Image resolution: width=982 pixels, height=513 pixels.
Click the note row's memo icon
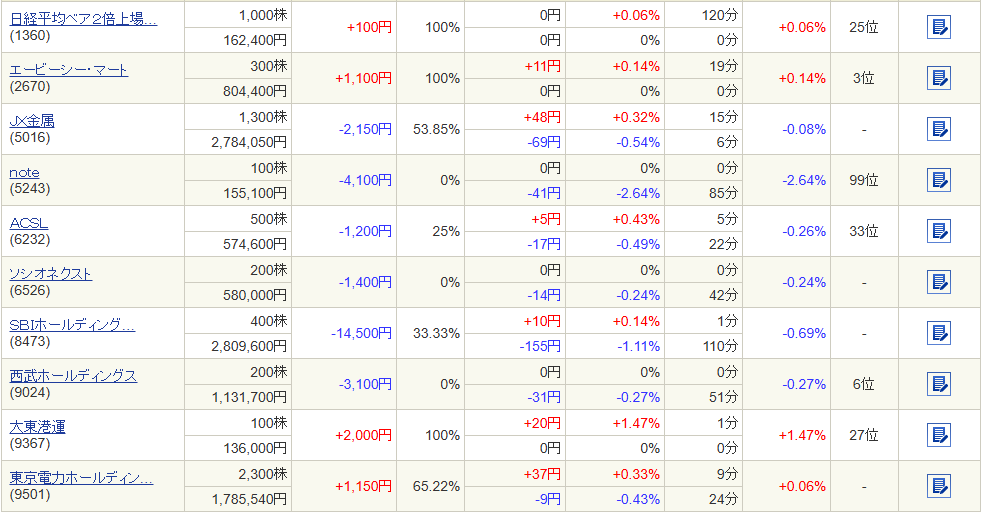938,180
